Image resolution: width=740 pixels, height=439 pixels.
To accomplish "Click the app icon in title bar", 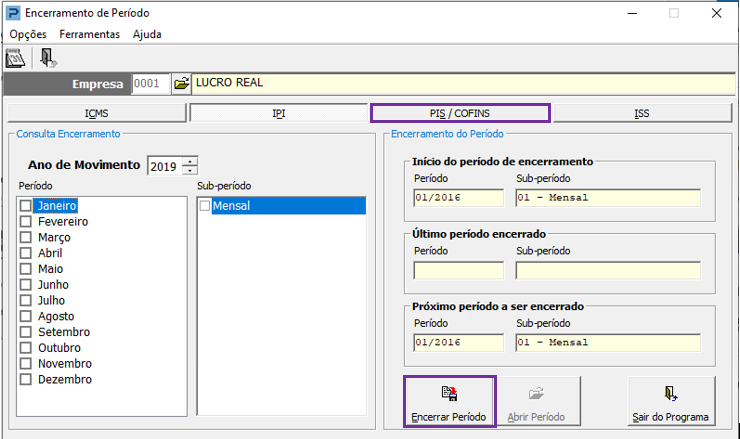I will click(13, 13).
